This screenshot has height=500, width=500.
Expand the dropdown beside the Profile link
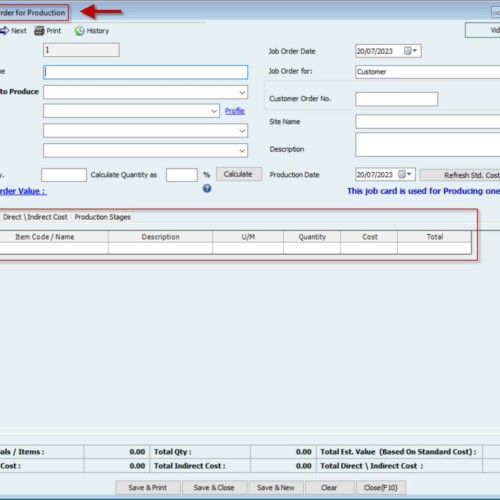pos(214,111)
